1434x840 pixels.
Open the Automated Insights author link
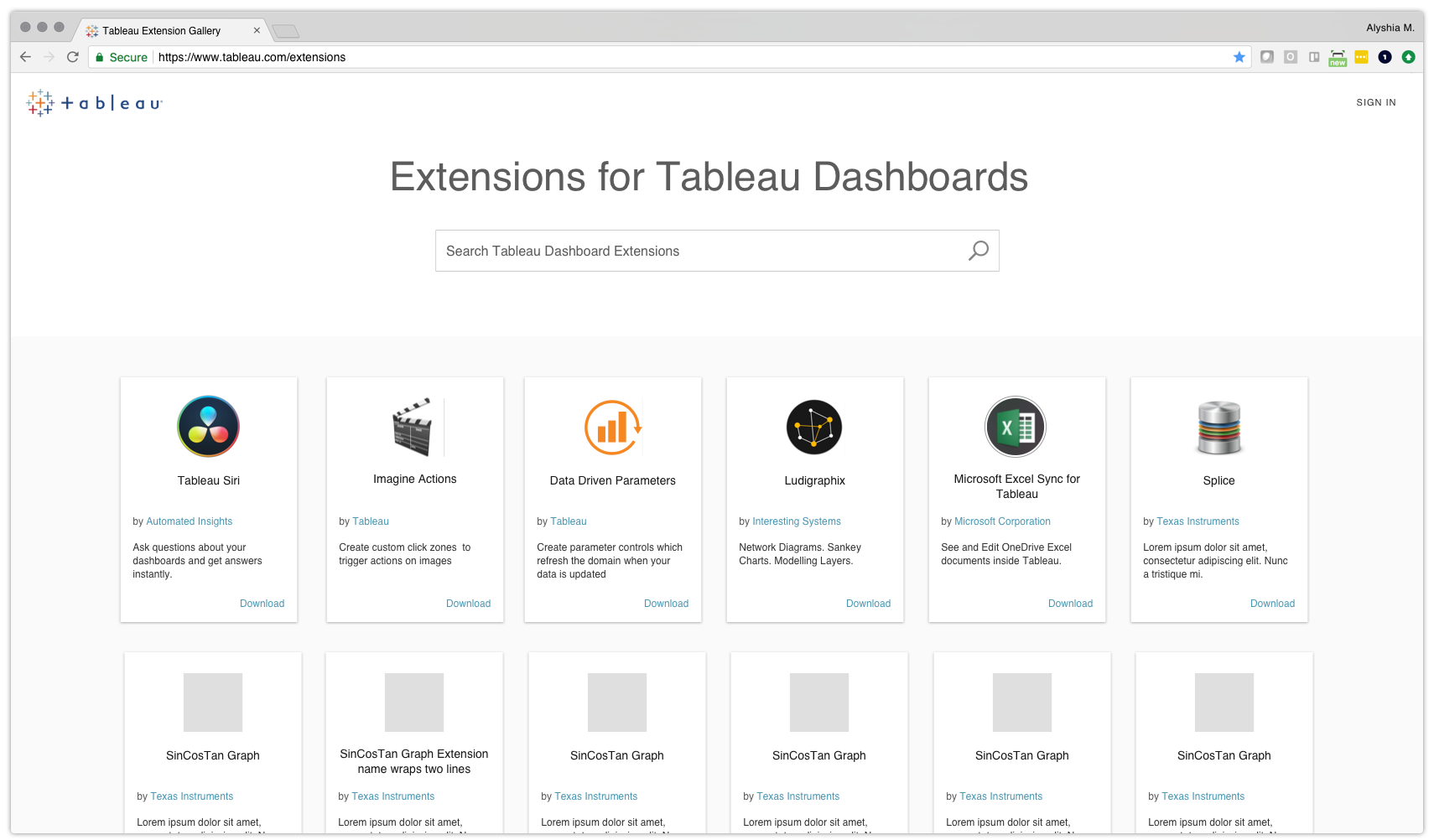tap(190, 521)
